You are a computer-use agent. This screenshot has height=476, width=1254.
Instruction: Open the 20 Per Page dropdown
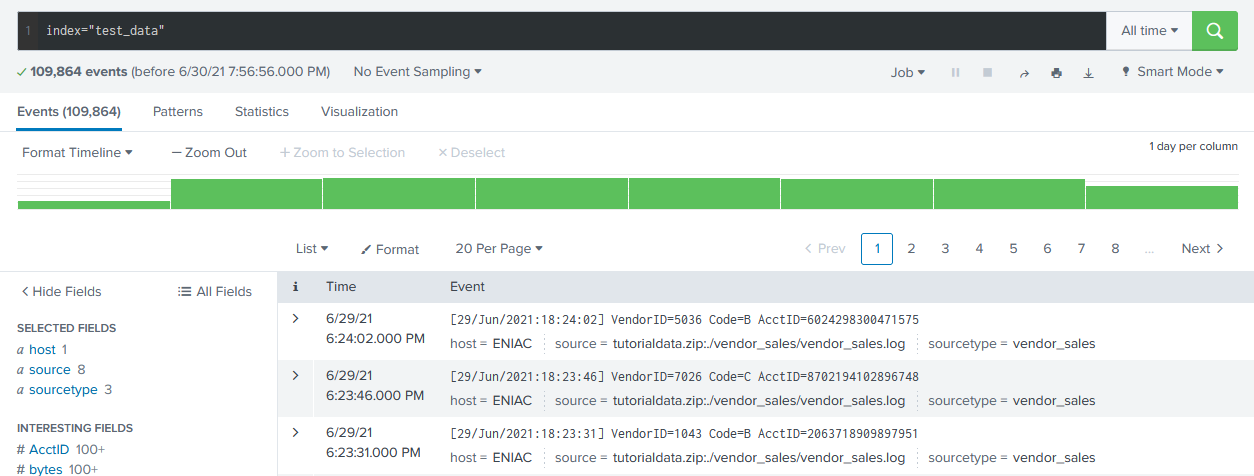499,249
